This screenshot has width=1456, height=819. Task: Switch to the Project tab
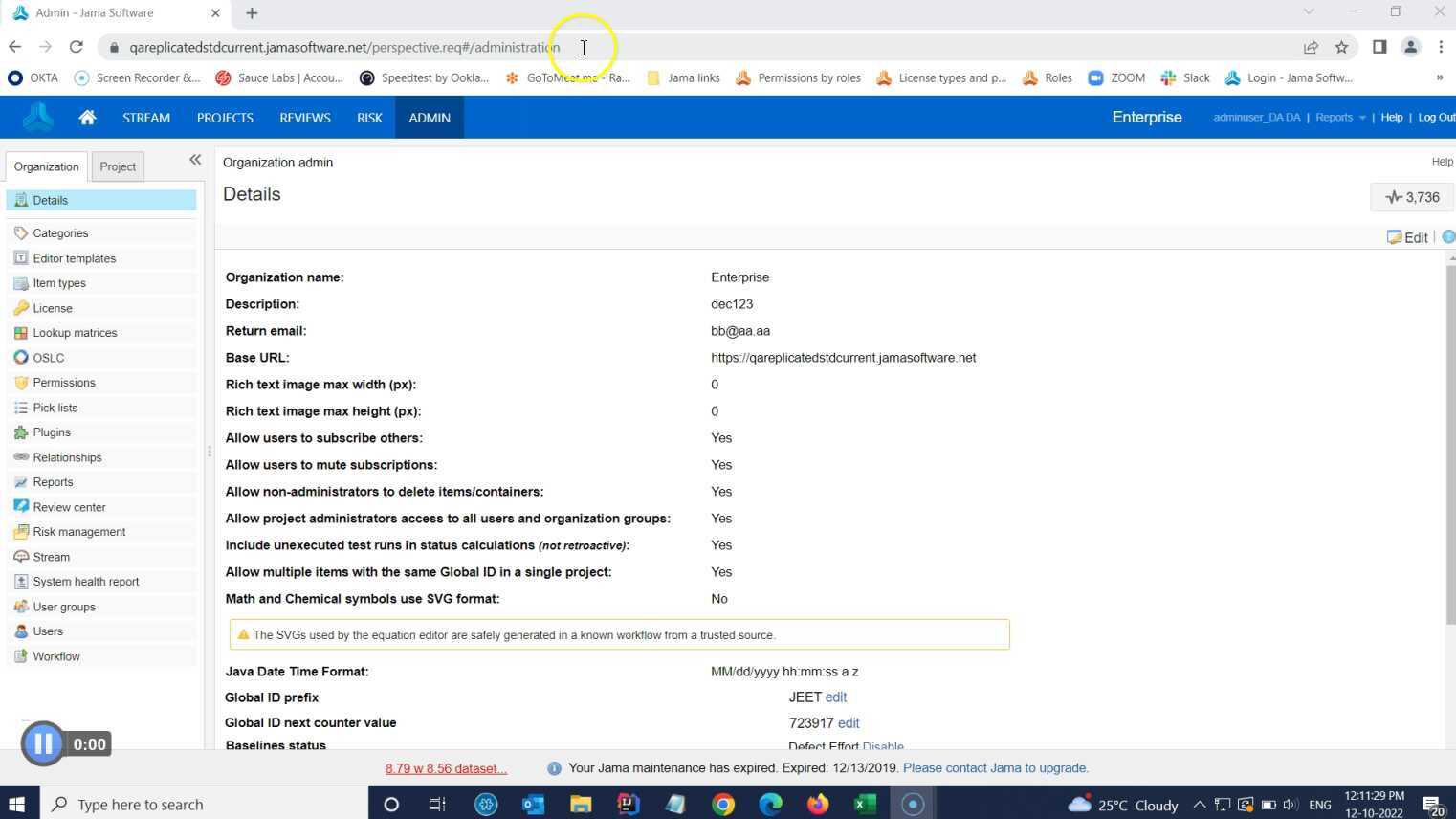click(x=118, y=166)
